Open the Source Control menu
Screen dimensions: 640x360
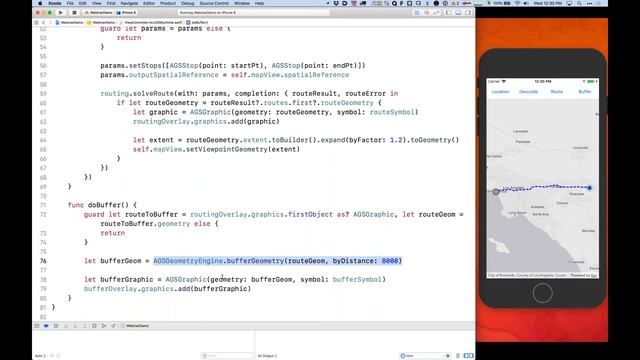[x=214, y=3]
